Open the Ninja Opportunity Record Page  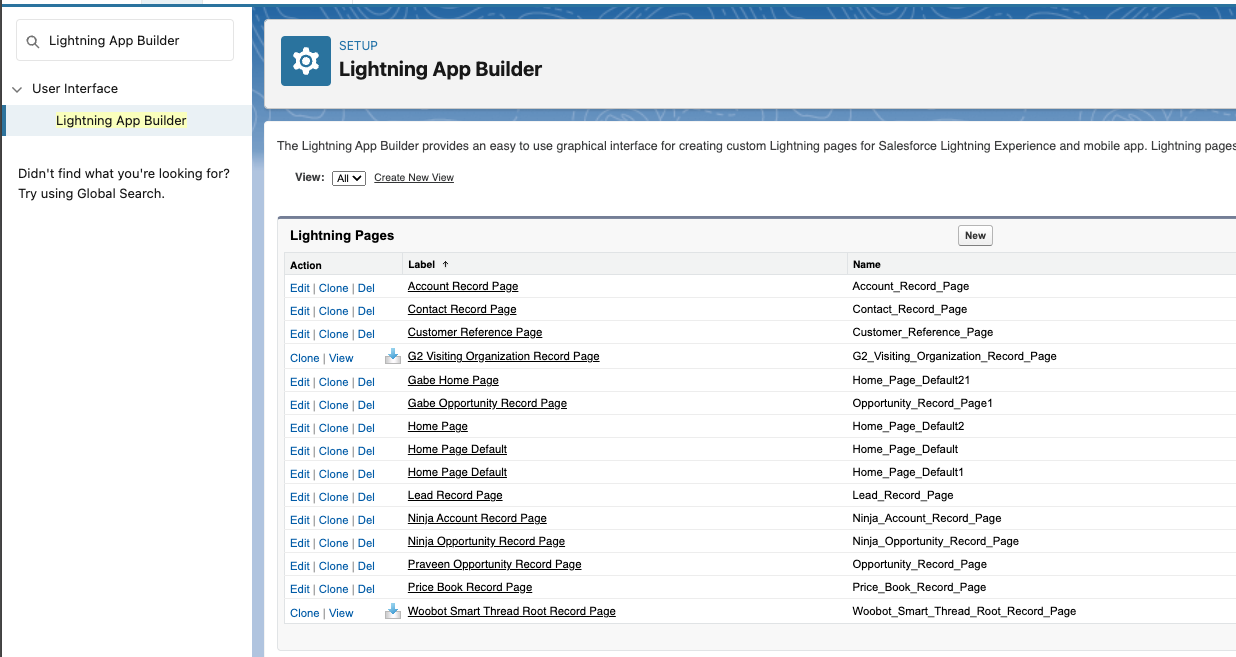click(485, 541)
